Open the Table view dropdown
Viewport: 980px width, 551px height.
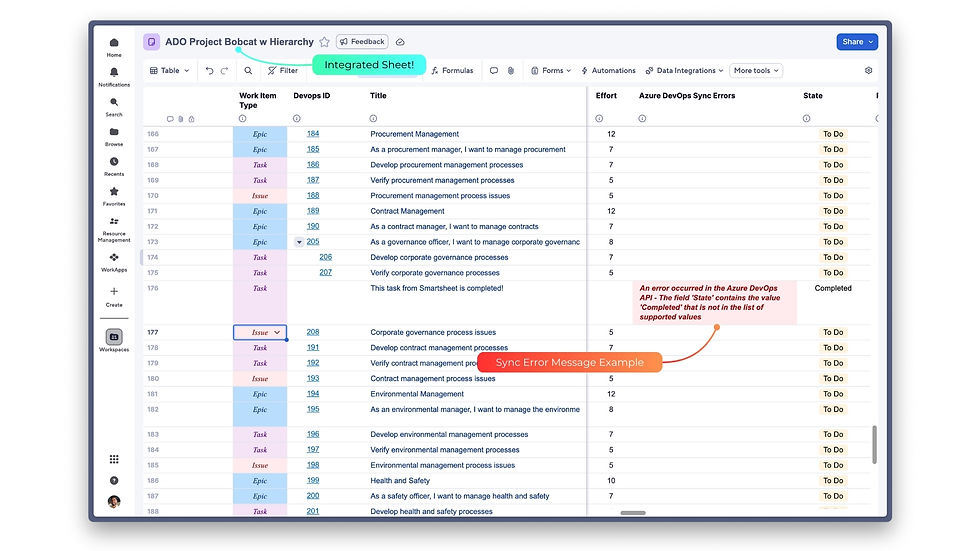(169, 71)
